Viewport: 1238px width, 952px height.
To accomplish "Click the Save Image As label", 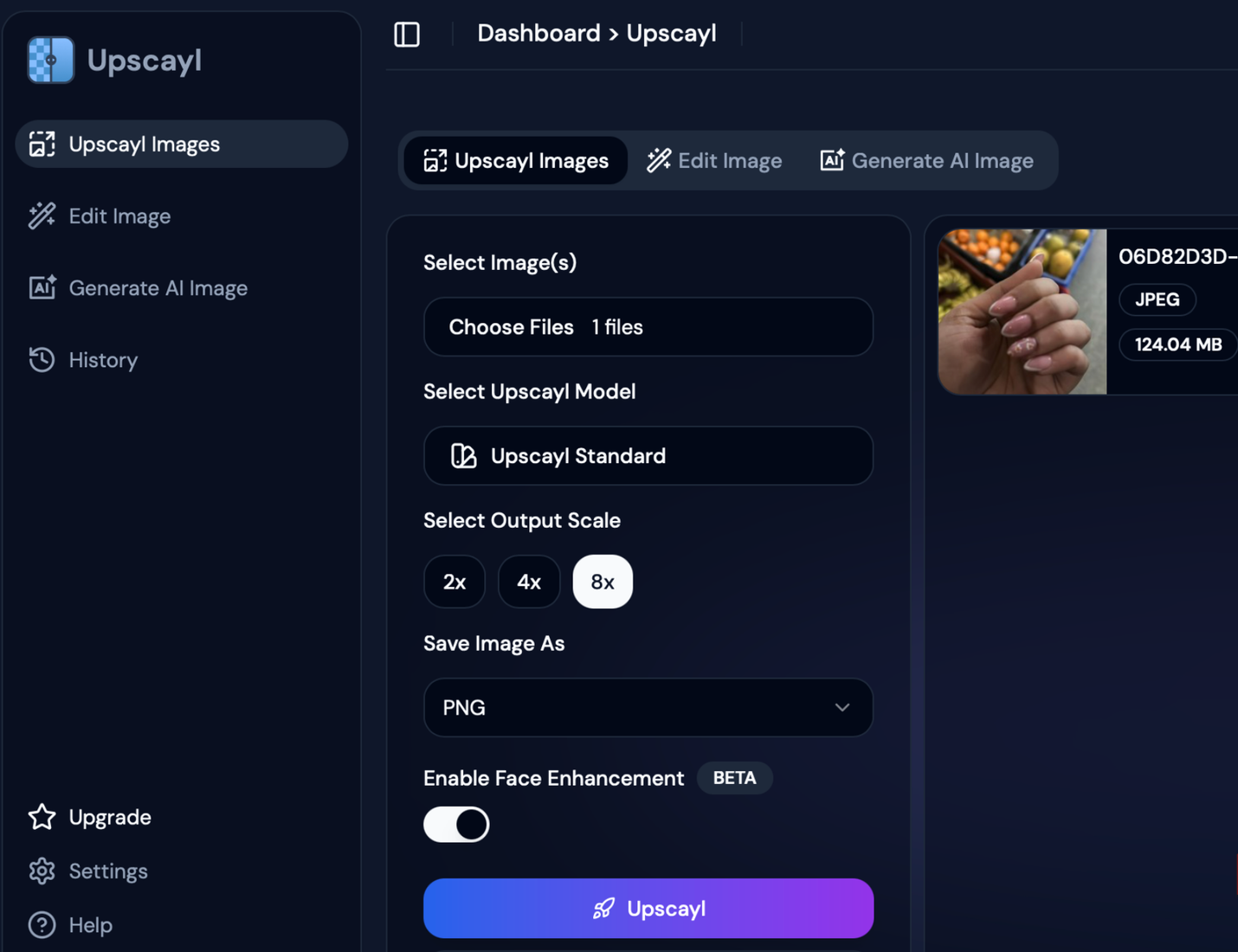I will click(x=493, y=644).
